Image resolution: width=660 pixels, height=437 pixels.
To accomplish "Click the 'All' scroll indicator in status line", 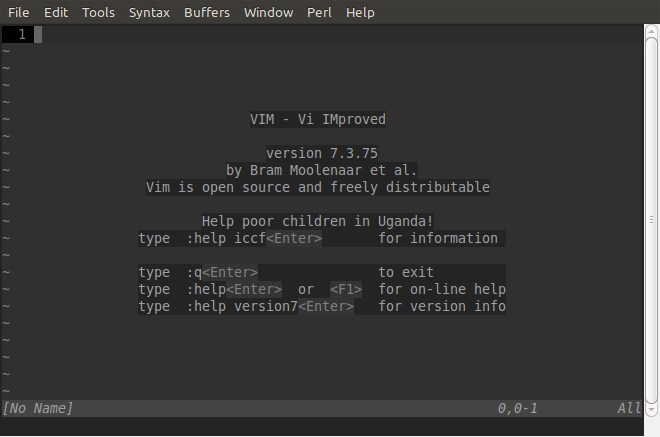I will click(x=629, y=408).
